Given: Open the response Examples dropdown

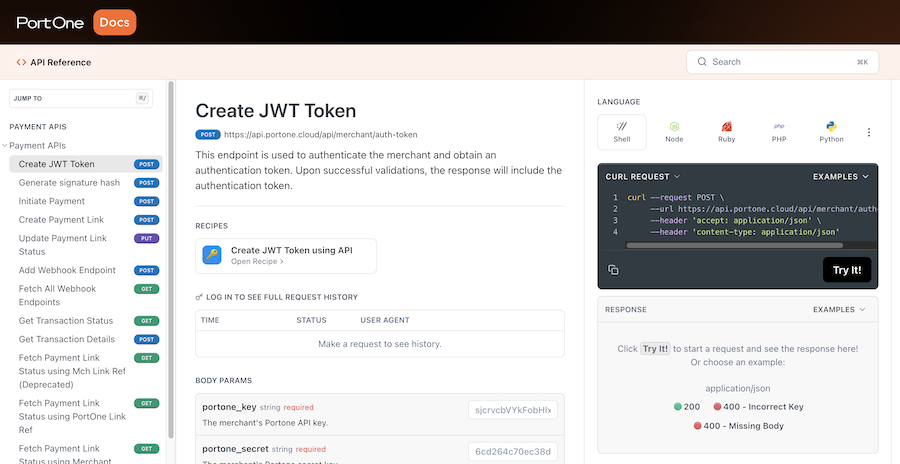Looking at the screenshot, I should [839, 310].
